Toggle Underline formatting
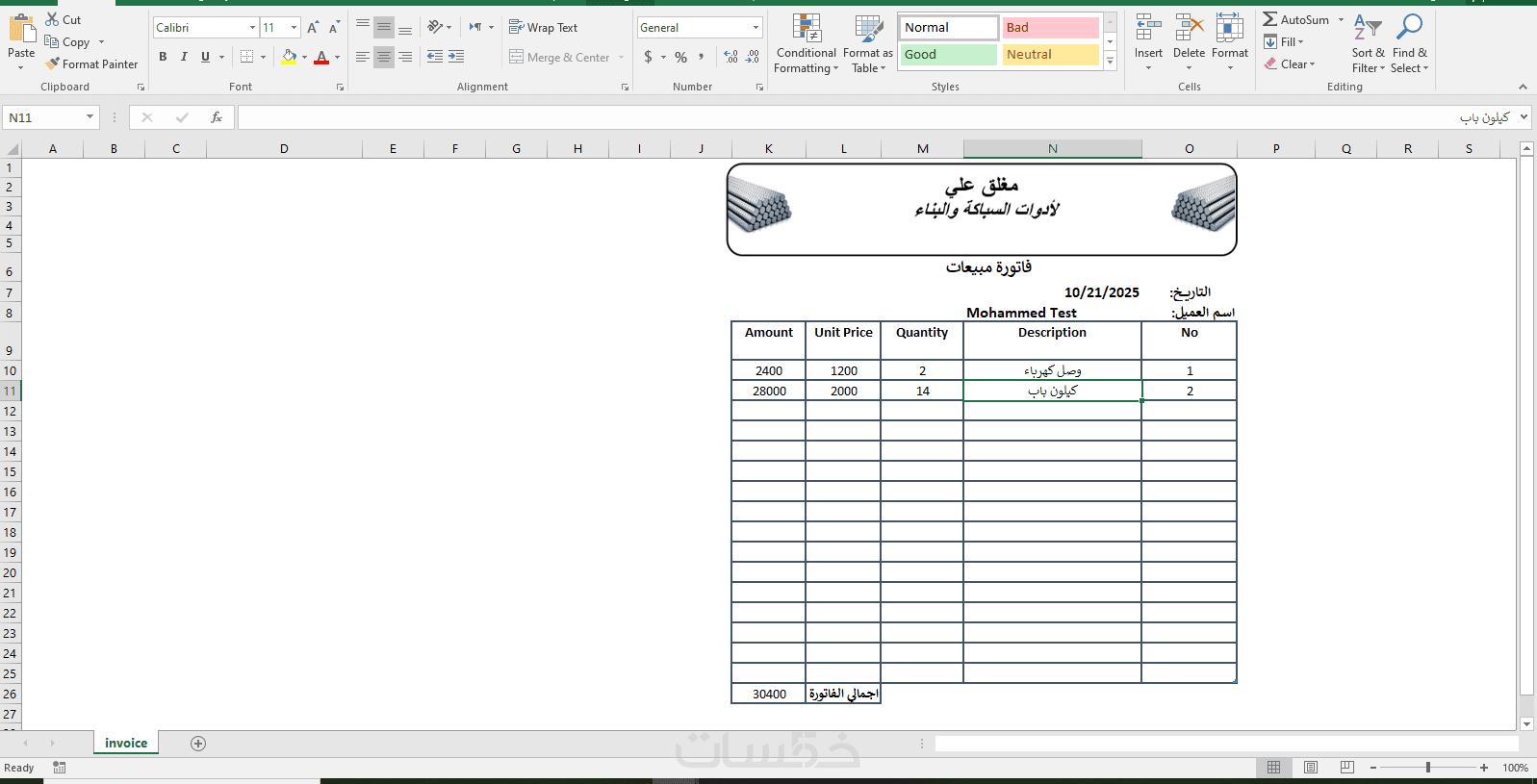This screenshot has height=784, width=1537. point(205,57)
